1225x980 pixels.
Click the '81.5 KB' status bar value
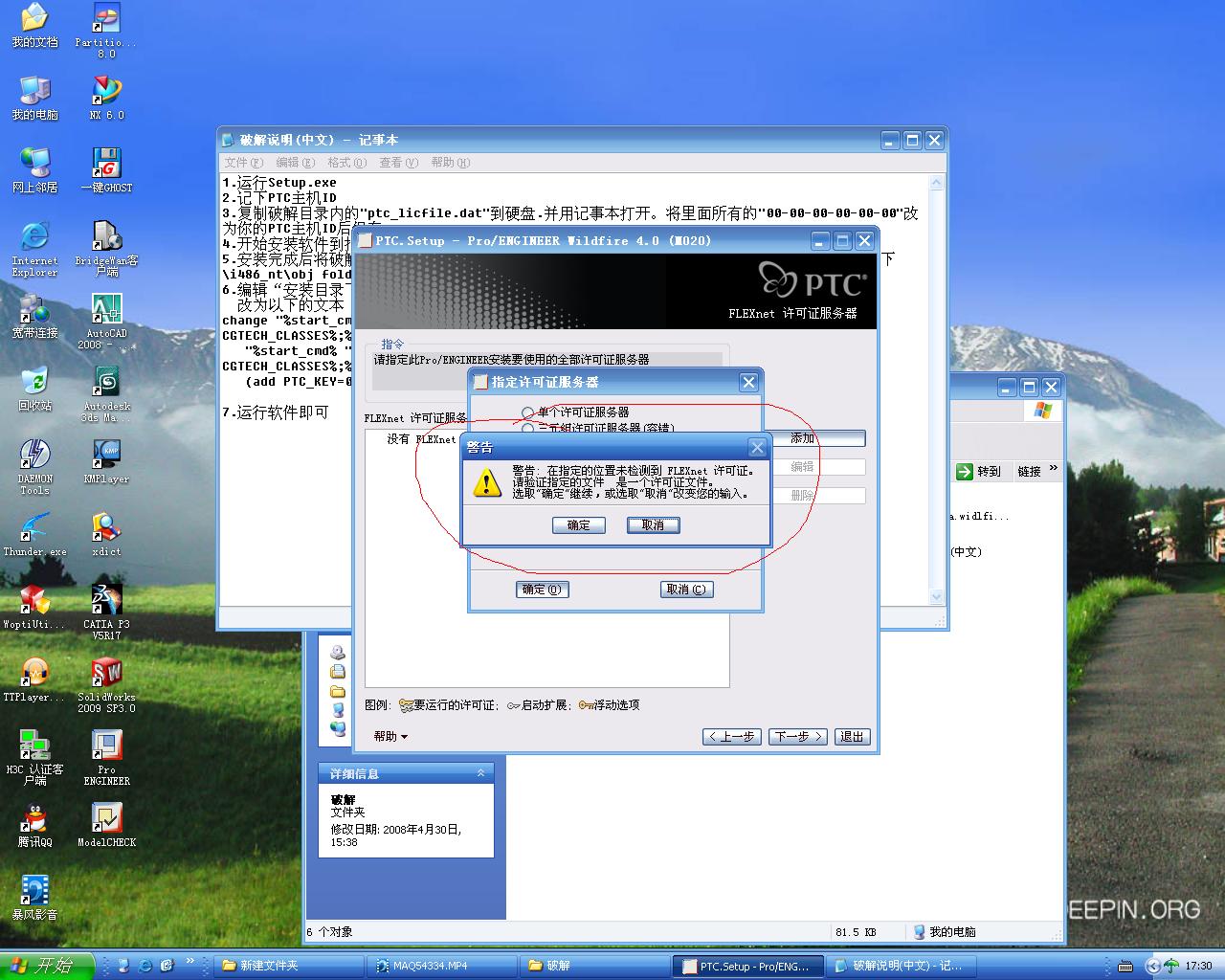pos(856,932)
